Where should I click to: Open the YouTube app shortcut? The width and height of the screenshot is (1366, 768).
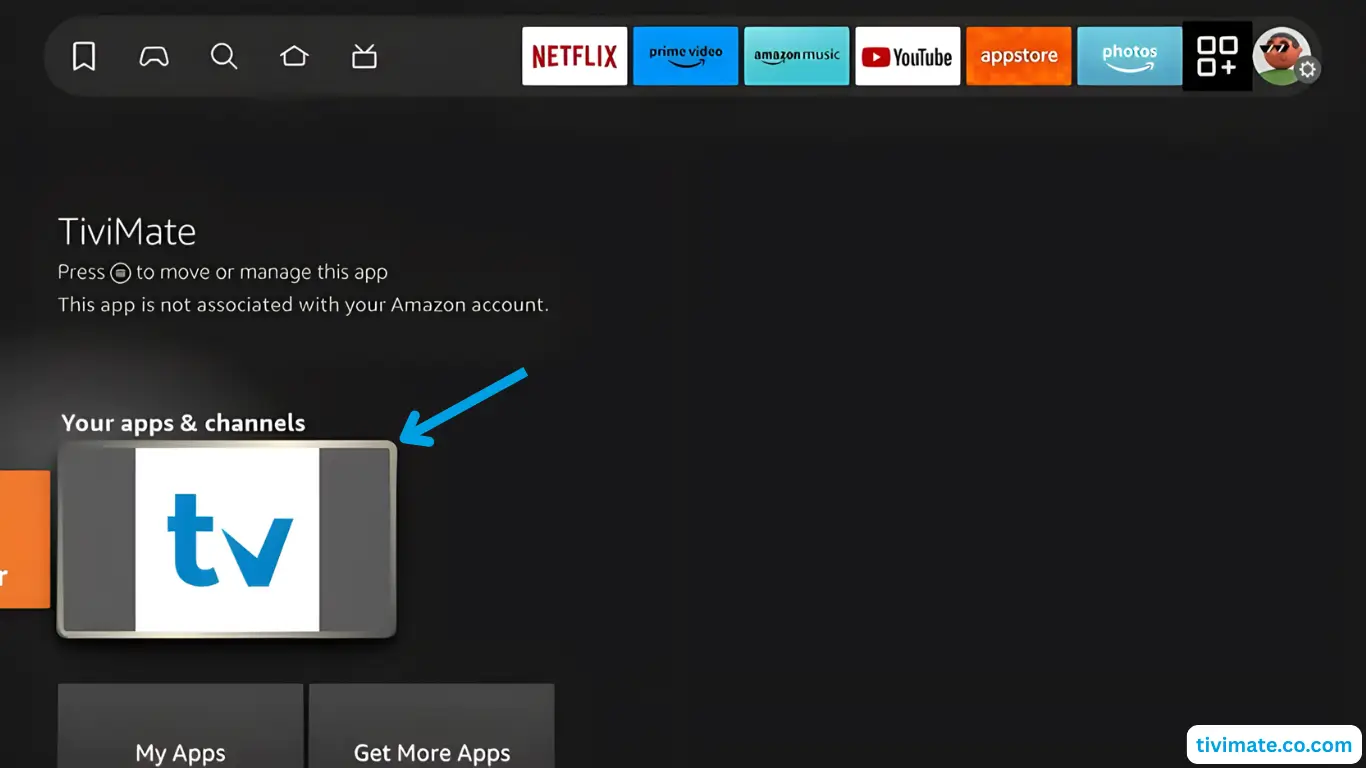point(907,56)
